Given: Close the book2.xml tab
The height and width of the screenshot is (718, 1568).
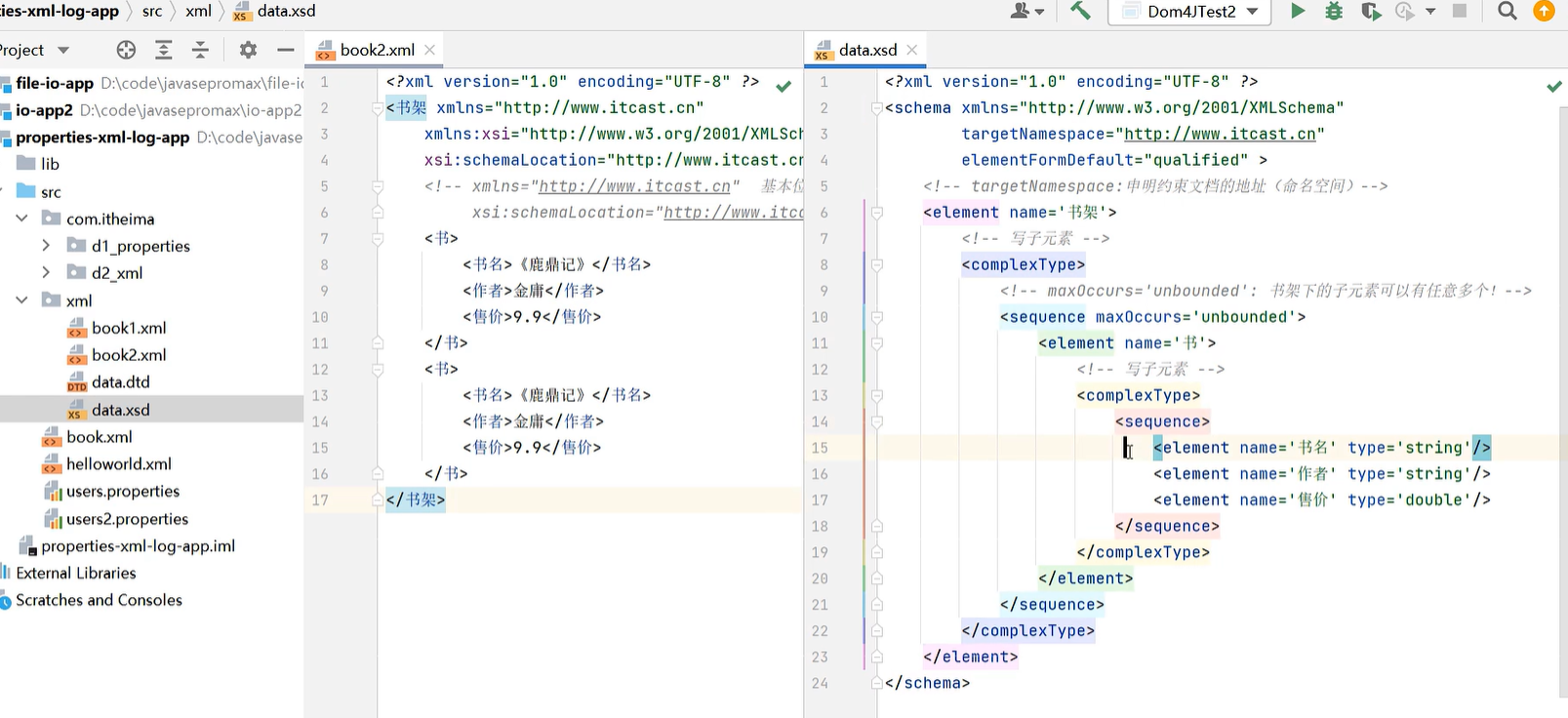Looking at the screenshot, I should (x=429, y=50).
